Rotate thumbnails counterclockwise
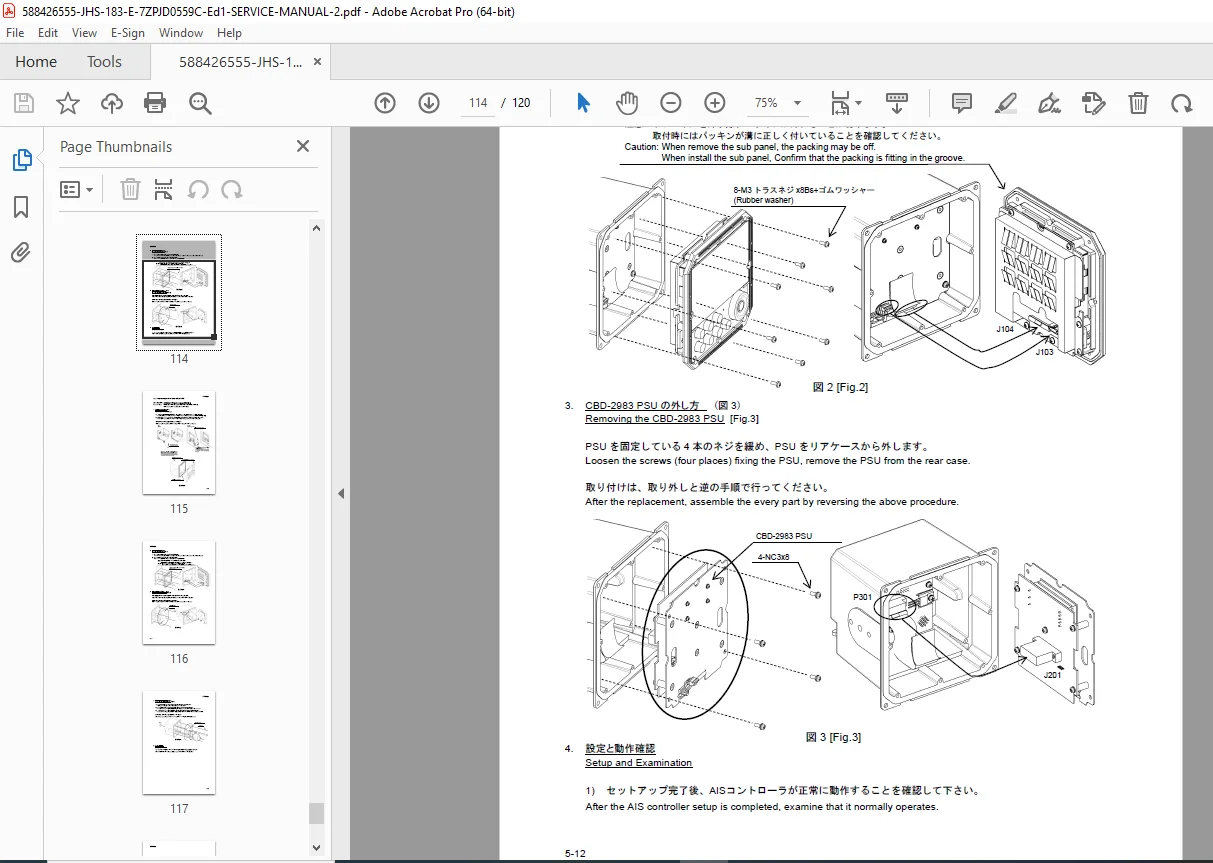 (199, 189)
